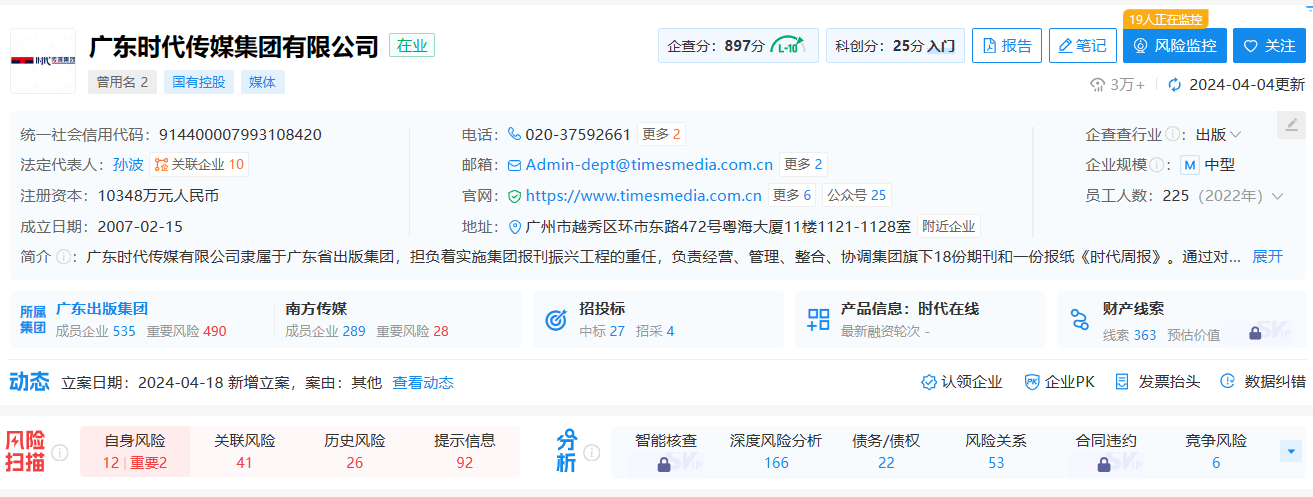The height and width of the screenshot is (497, 1313).
Task: Click the 科创分 25分 score badge
Action: point(895,45)
